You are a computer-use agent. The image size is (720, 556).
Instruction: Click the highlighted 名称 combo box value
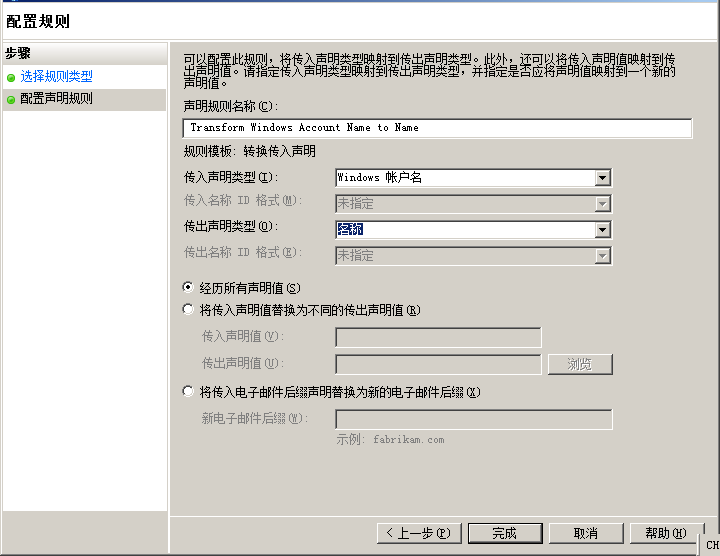point(350,229)
